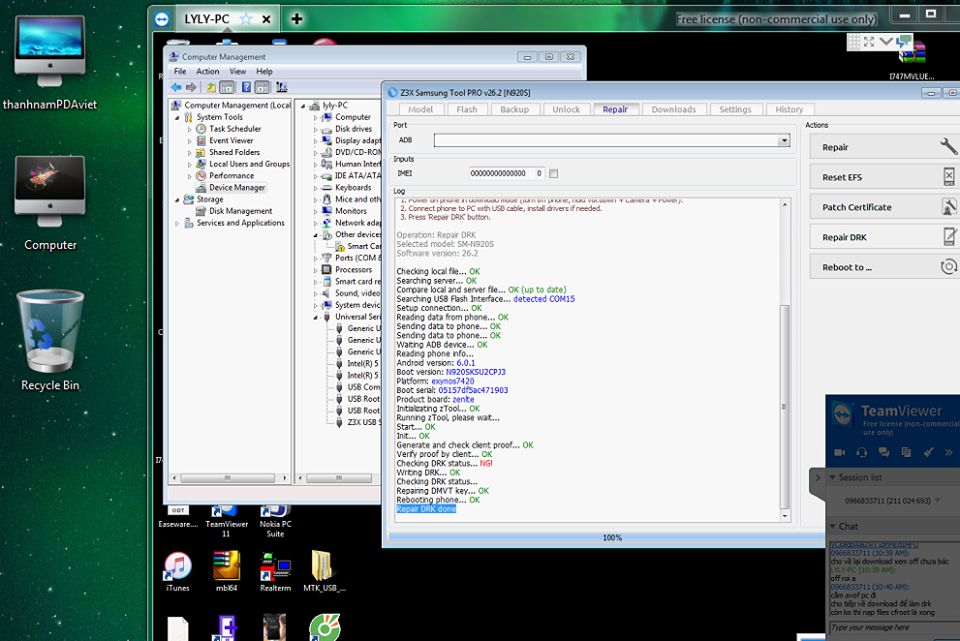Click the Patch Certificate action button
Screen dimensions: 960x641
click(x=883, y=207)
